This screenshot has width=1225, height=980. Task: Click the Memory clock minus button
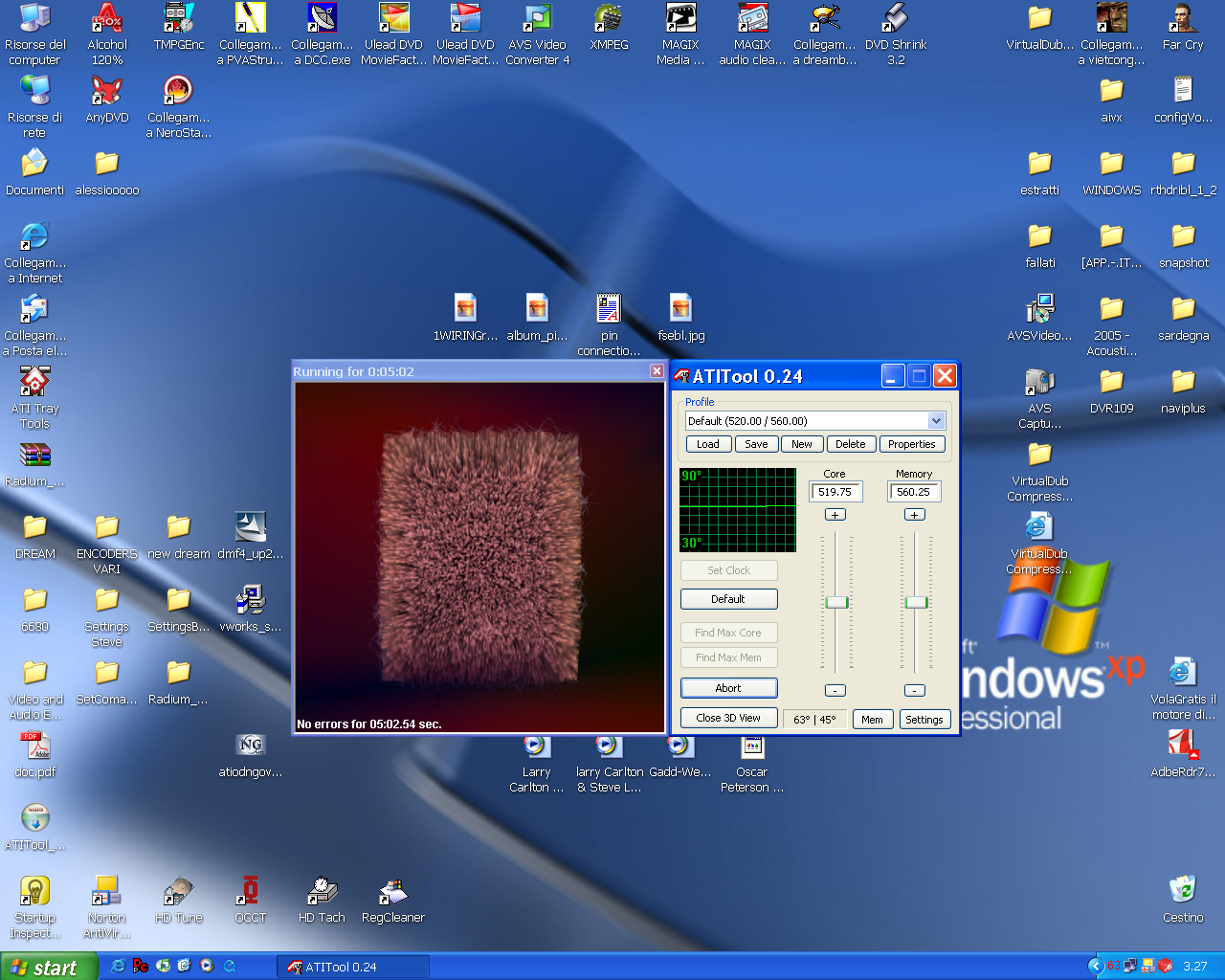914,690
